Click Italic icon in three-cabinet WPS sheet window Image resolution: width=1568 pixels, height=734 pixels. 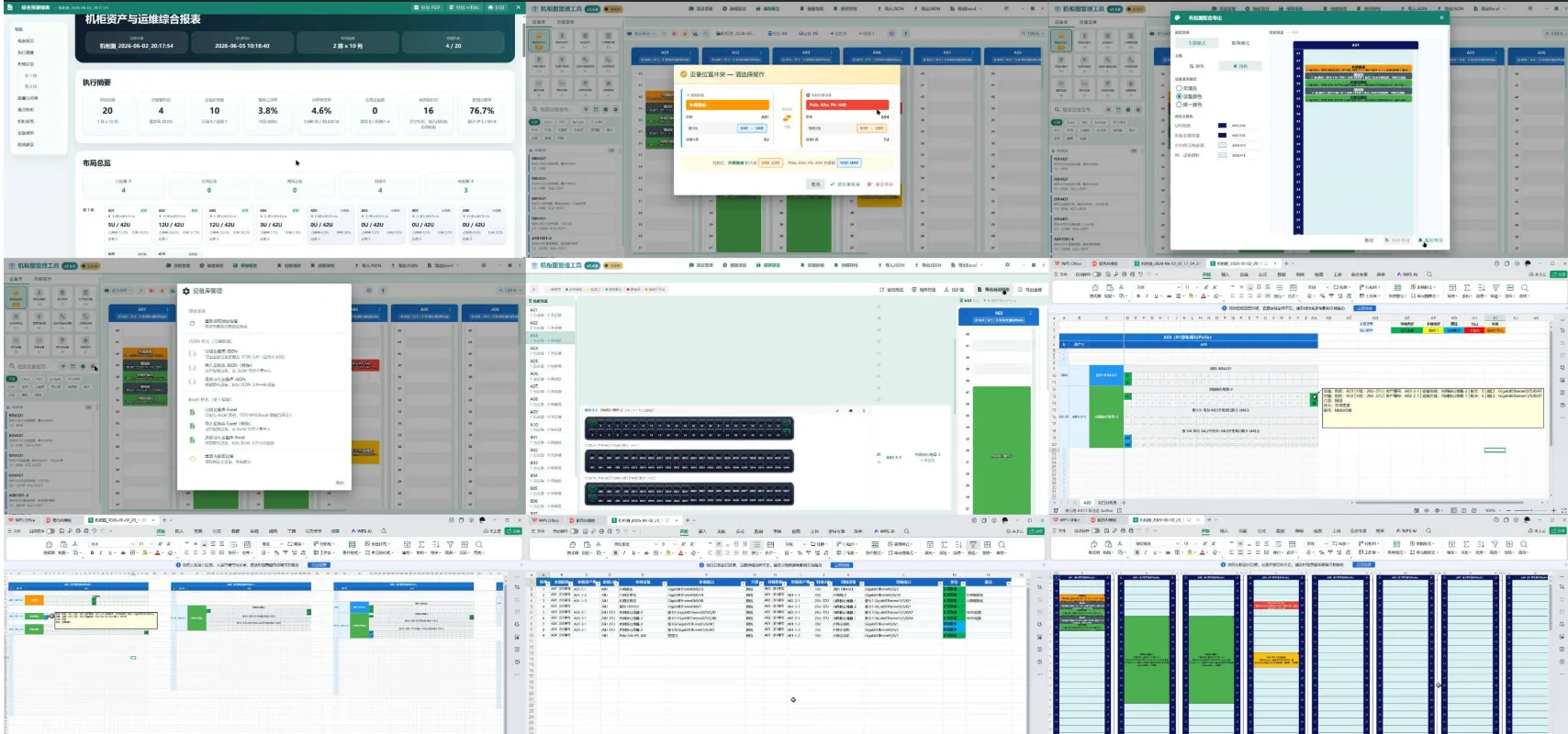[x=100, y=552]
